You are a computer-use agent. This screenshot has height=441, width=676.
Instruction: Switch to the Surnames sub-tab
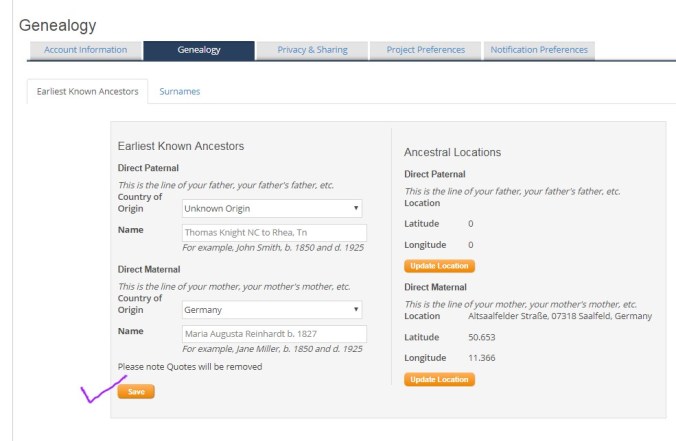click(x=180, y=91)
